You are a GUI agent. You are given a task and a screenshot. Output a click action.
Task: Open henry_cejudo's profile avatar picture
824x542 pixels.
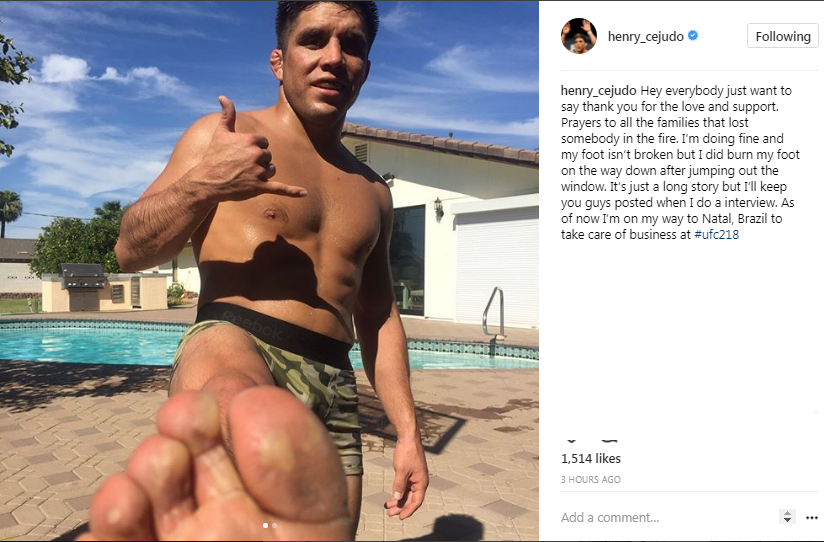point(579,36)
